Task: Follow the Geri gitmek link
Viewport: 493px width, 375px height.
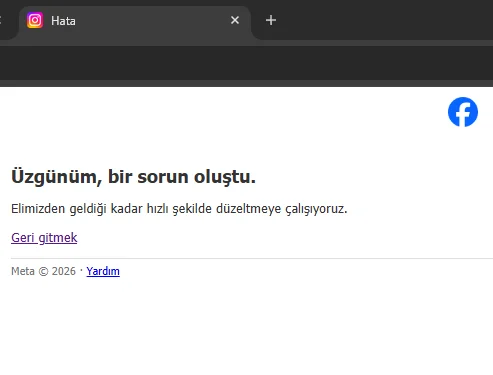Action: pos(44,238)
